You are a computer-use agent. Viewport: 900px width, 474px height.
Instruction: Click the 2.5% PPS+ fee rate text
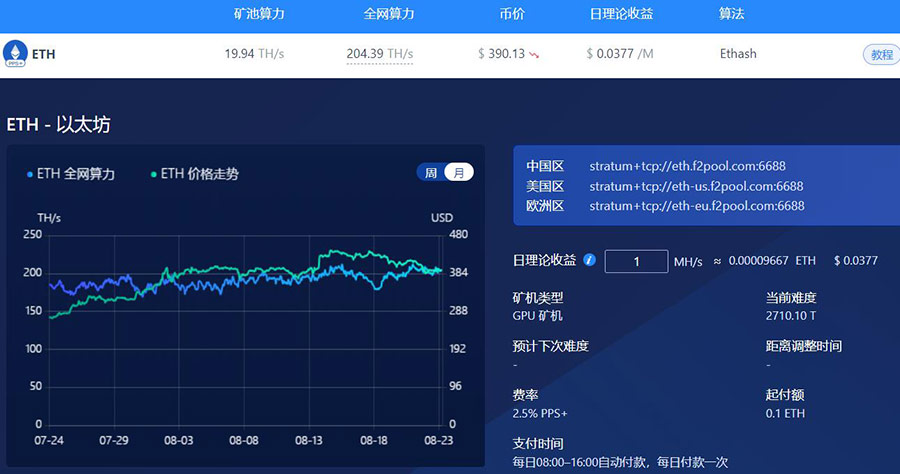point(540,414)
